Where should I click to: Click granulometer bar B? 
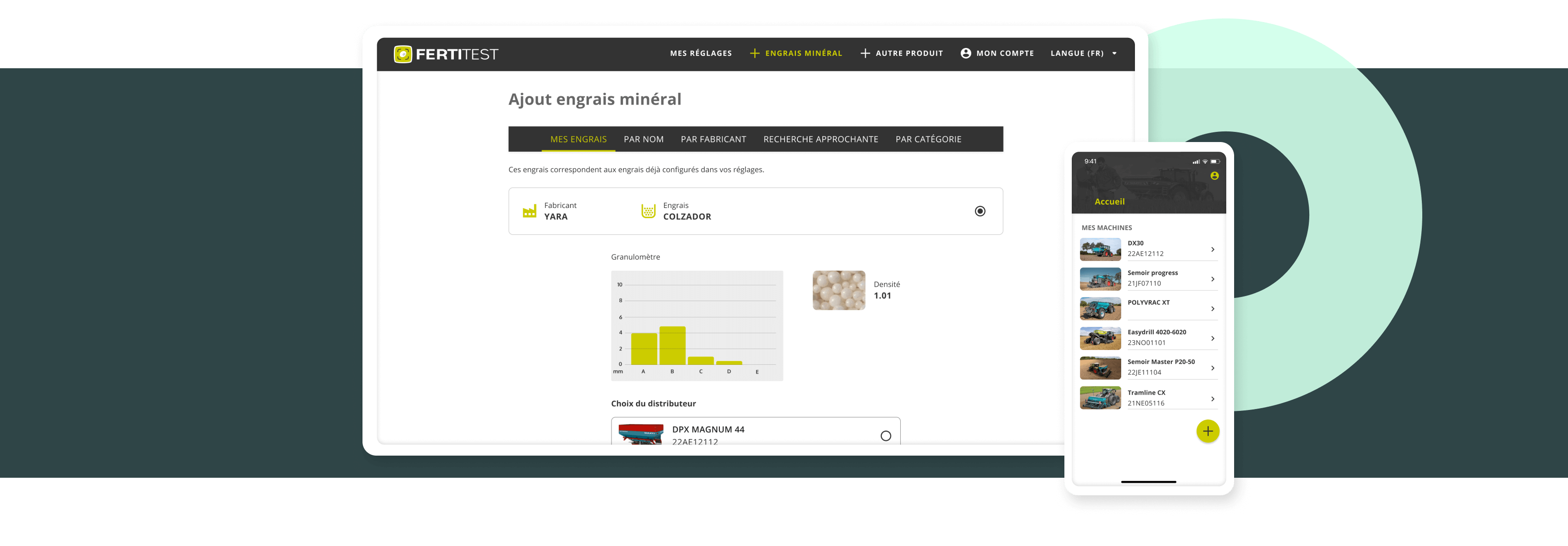pos(672,346)
